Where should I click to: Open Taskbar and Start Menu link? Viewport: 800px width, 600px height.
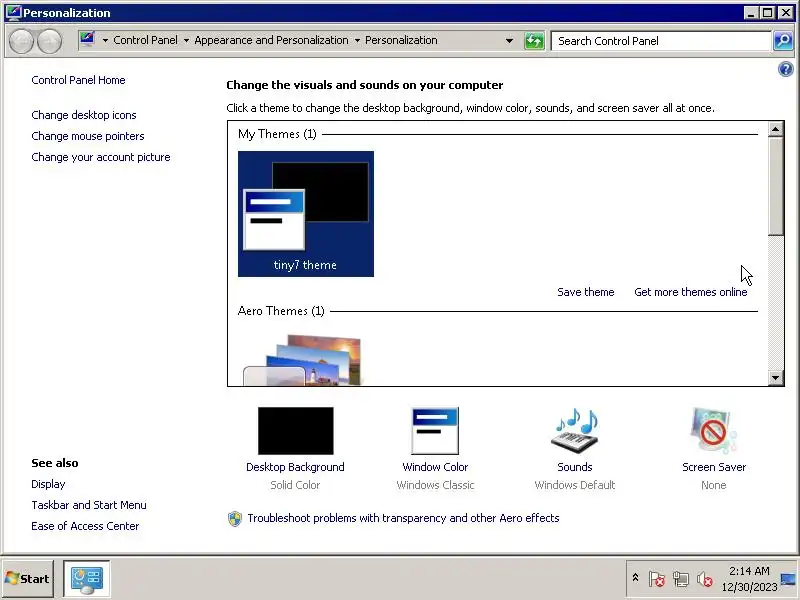pos(89,505)
